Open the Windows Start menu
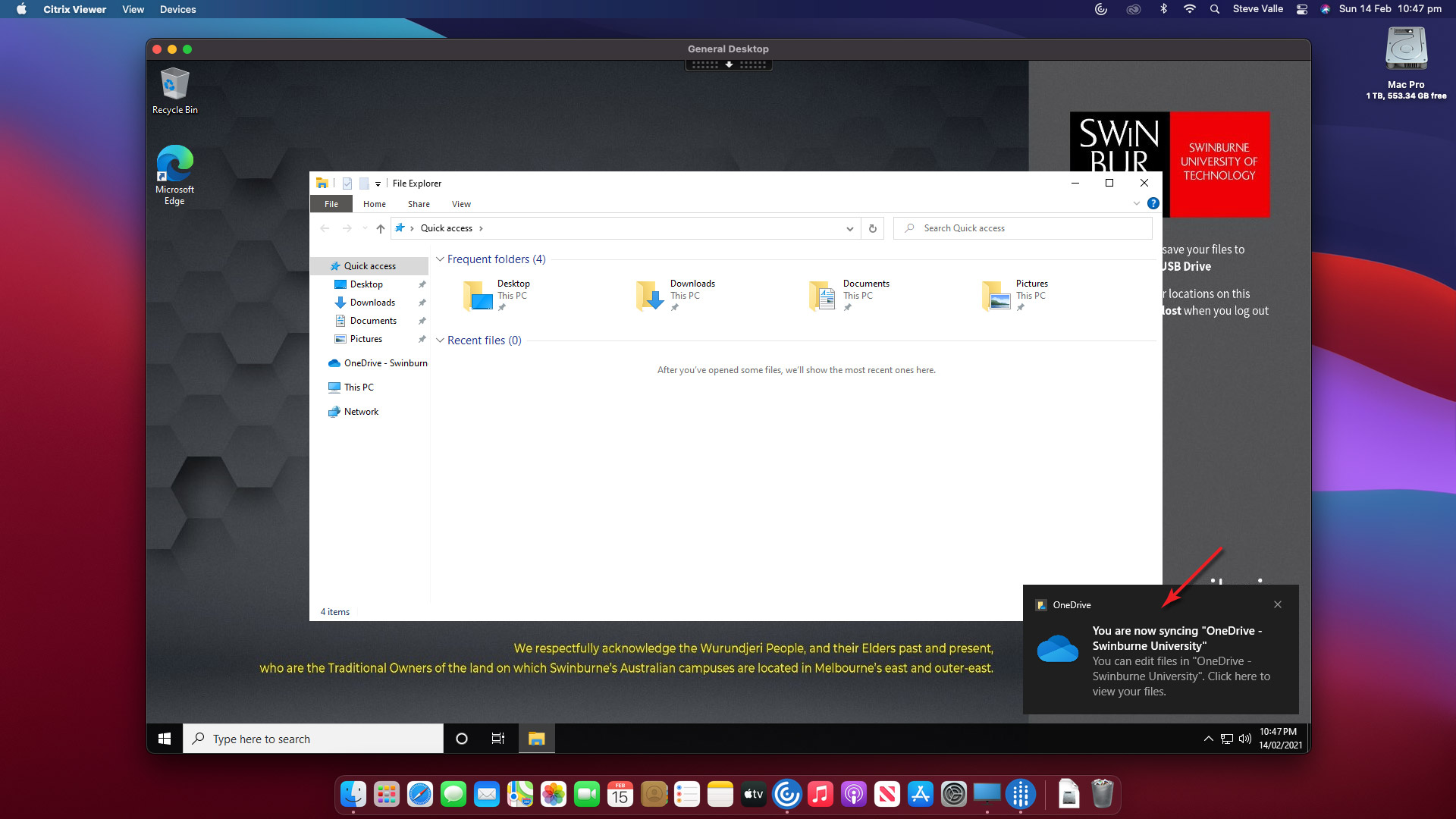This screenshot has width=1456, height=819. [165, 739]
